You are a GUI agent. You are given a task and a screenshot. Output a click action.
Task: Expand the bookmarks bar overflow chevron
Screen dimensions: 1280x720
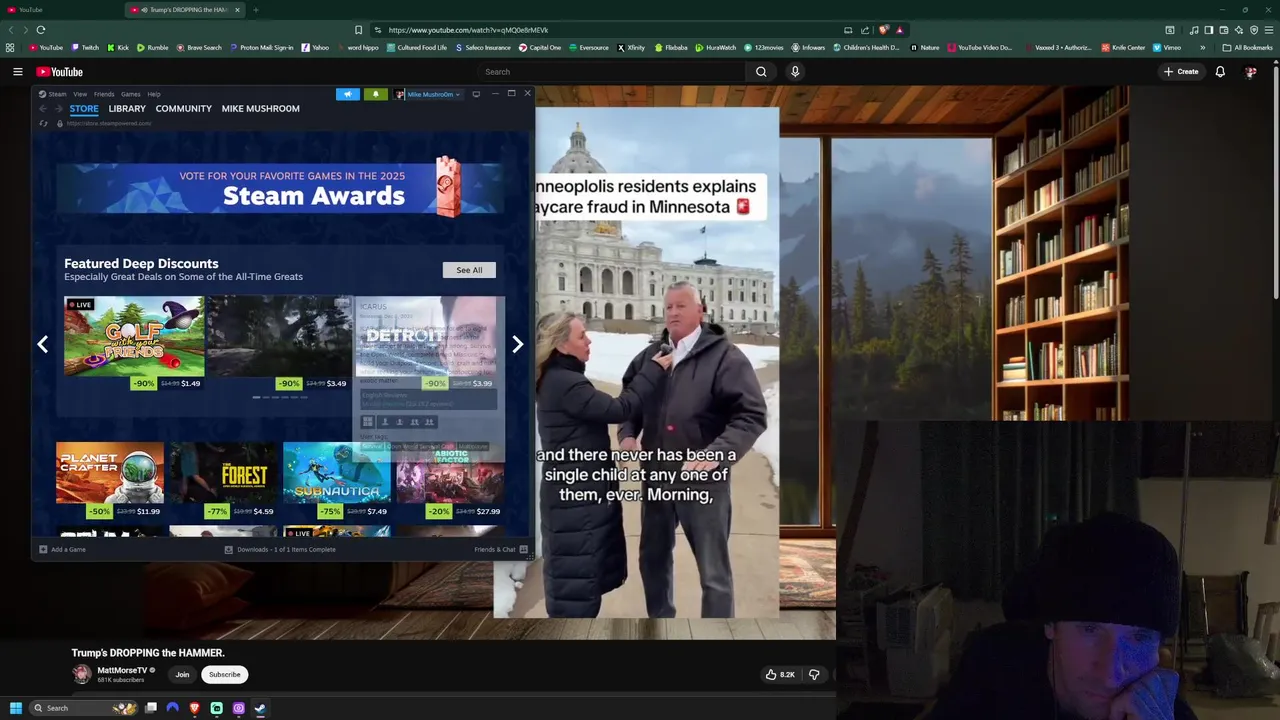(x=1202, y=47)
